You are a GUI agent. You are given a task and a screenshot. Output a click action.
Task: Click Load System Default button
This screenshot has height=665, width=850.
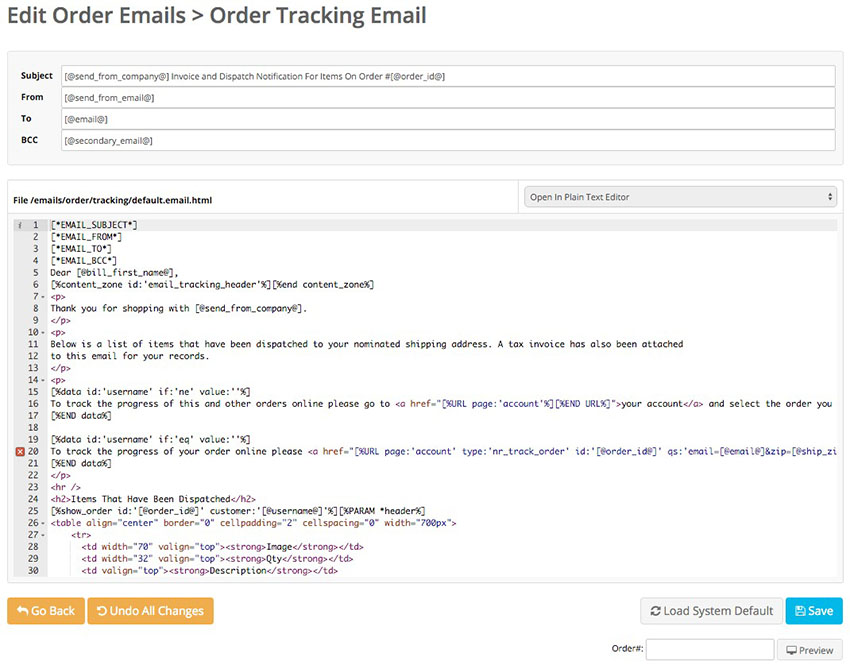pyautogui.click(x=711, y=611)
